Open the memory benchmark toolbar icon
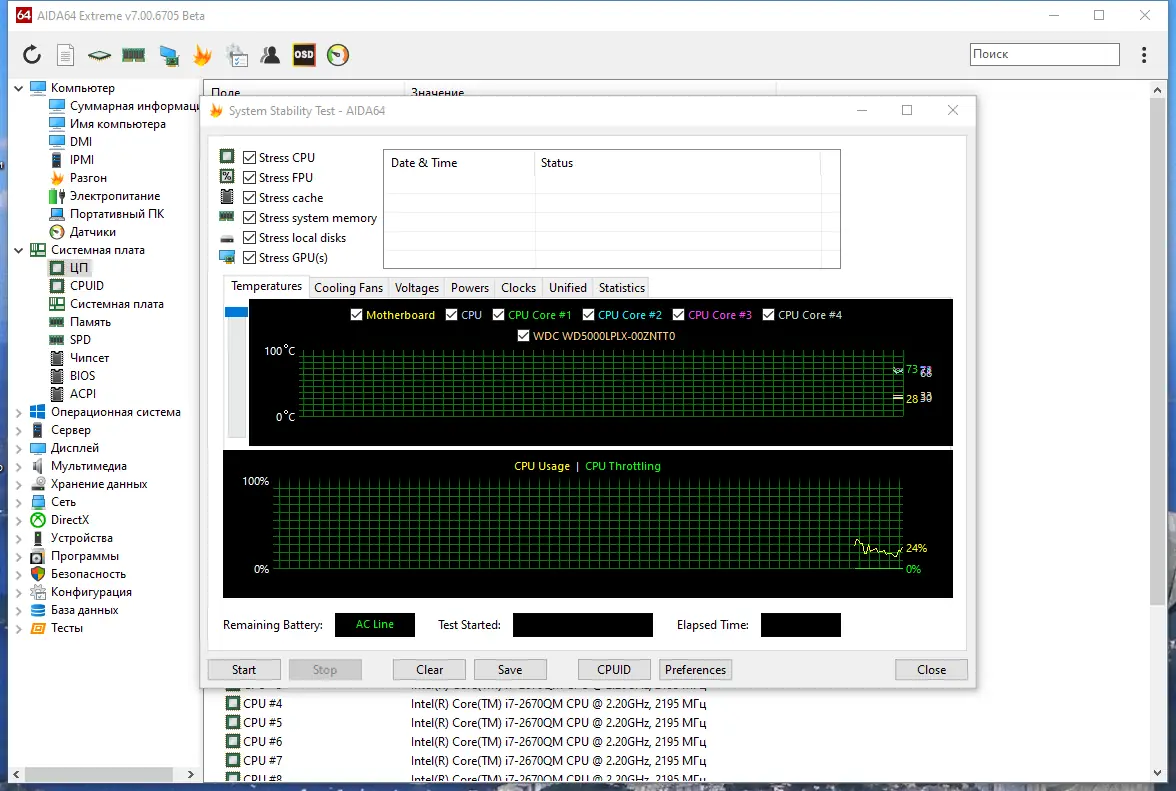 [x=134, y=55]
